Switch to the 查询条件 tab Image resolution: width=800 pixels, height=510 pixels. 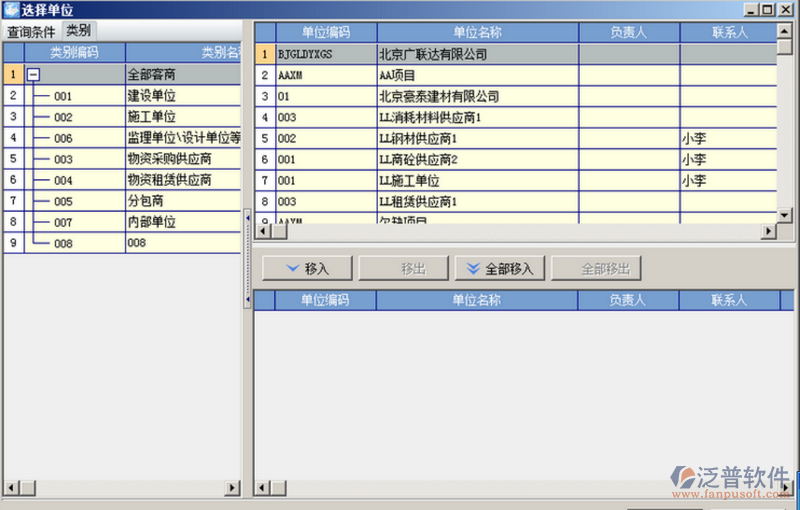31,31
